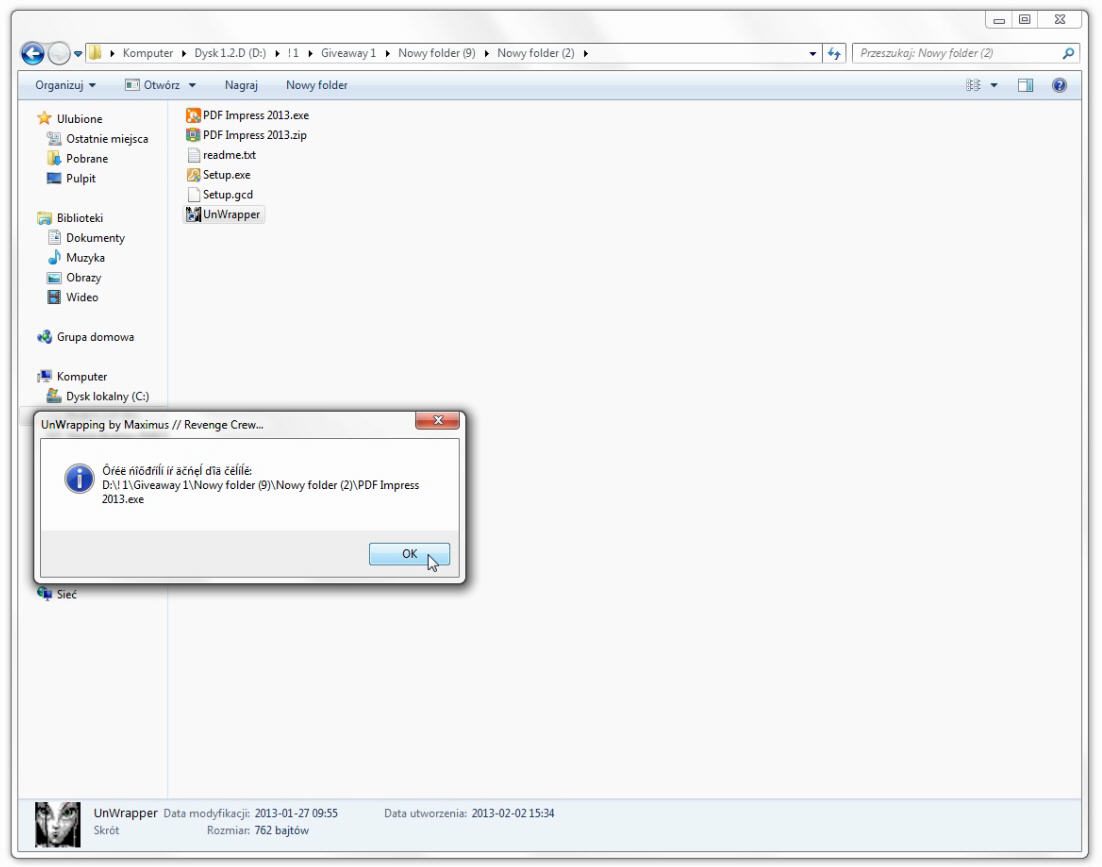Image resolution: width=1102 pixels, height=867 pixels.
Task: Expand the Otwórz dropdown arrow
Action: click(x=192, y=86)
